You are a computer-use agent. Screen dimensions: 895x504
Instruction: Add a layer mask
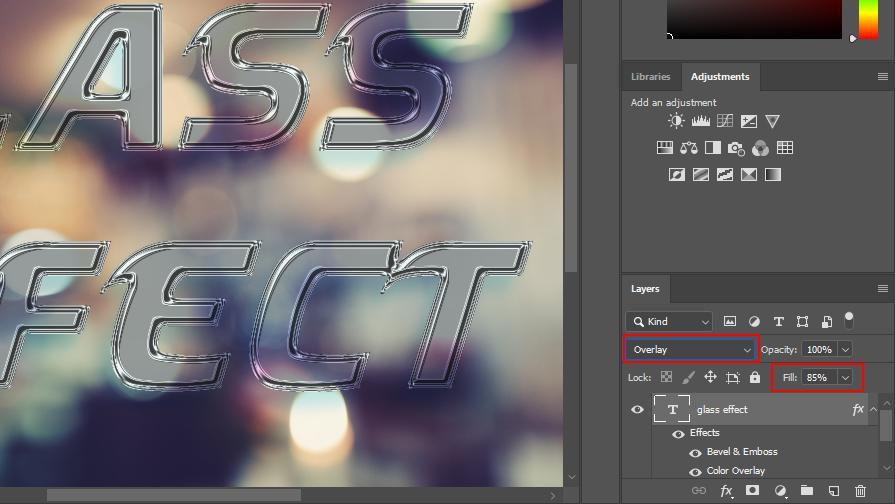point(752,490)
